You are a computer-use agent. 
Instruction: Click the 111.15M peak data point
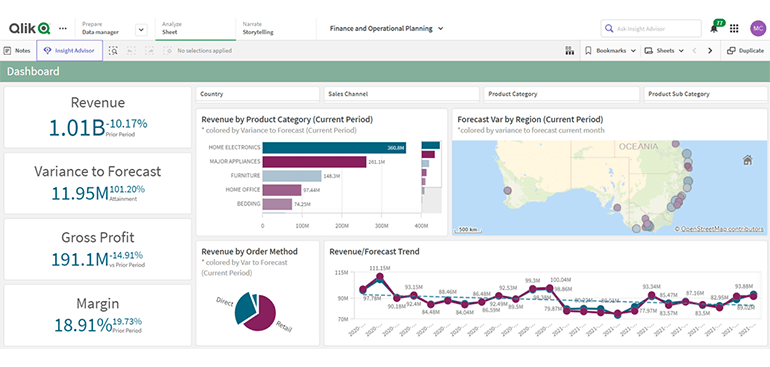click(x=379, y=277)
